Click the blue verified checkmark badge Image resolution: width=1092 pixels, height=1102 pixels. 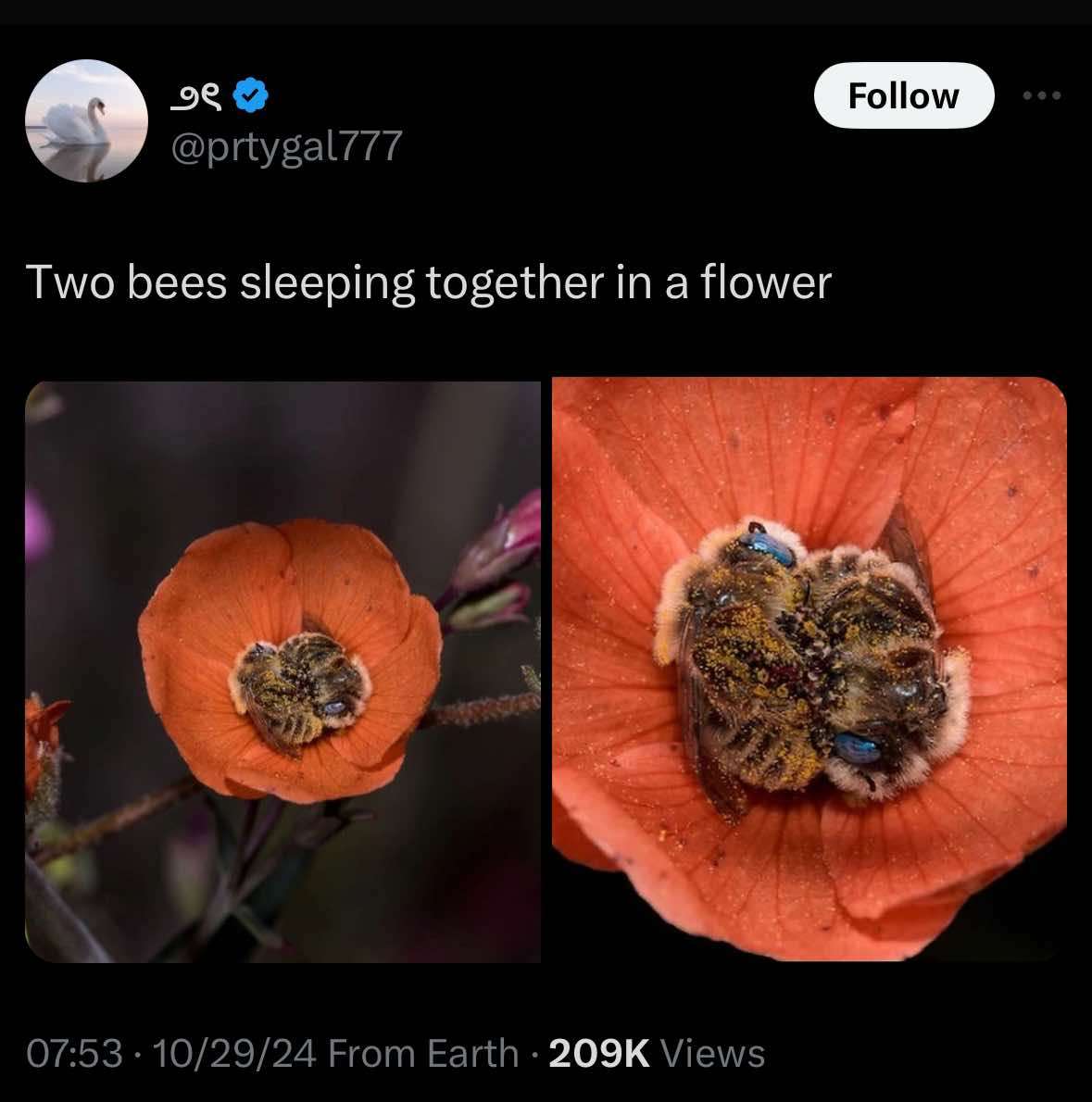250,95
